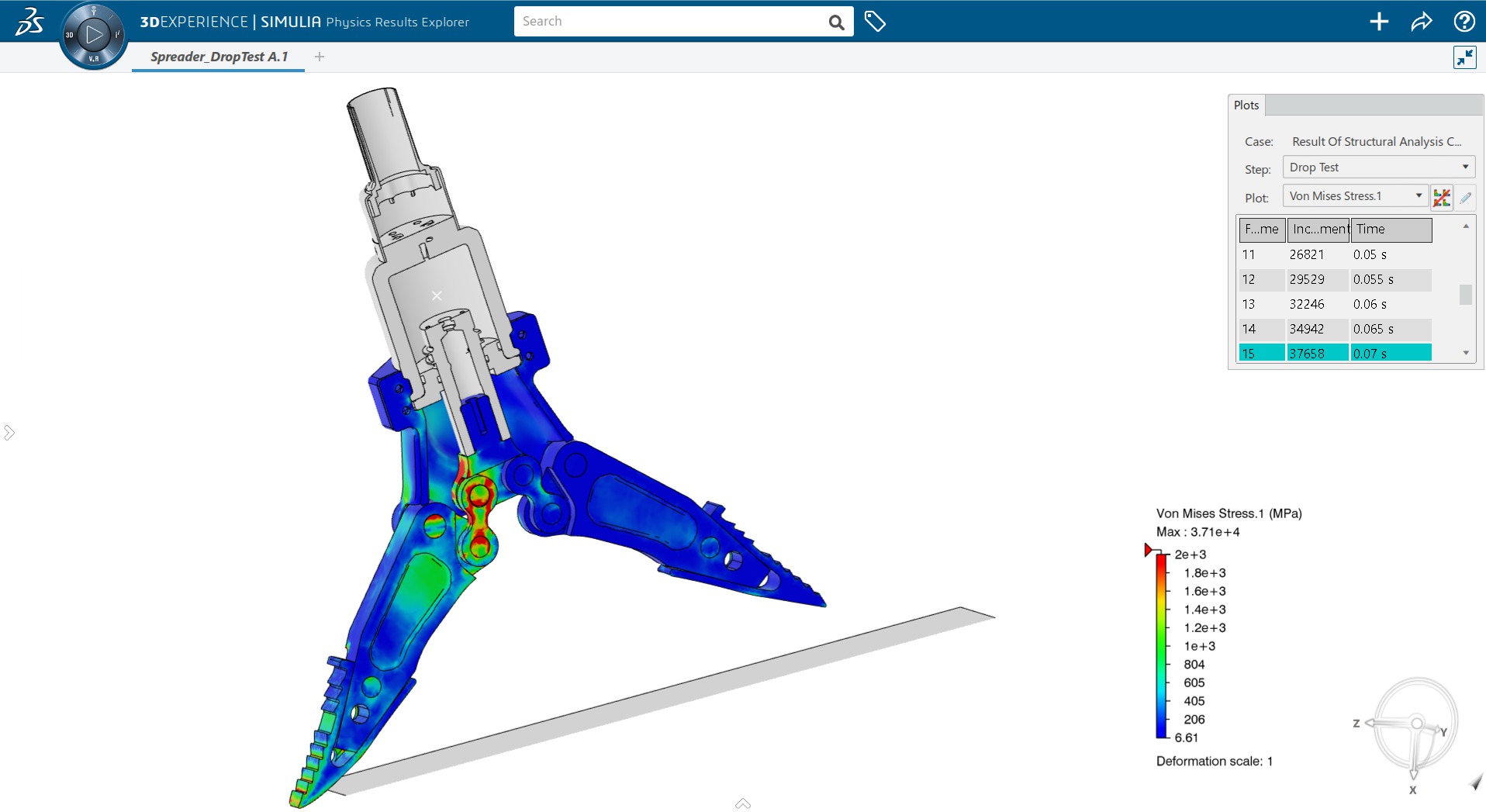Select the Spreader_DropTest A.1 tab

(218, 56)
